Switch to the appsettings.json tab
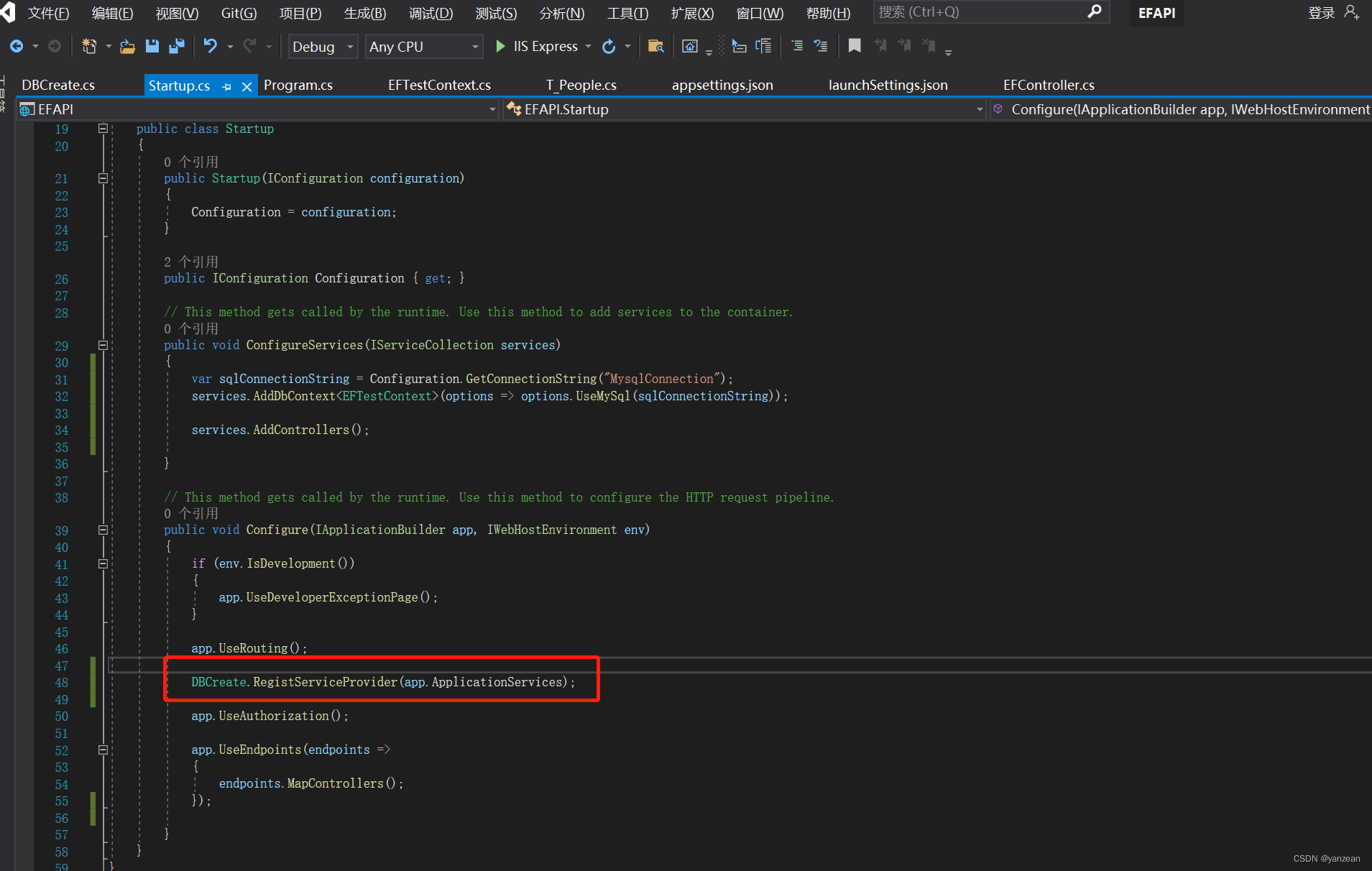1372x871 pixels. tap(722, 86)
